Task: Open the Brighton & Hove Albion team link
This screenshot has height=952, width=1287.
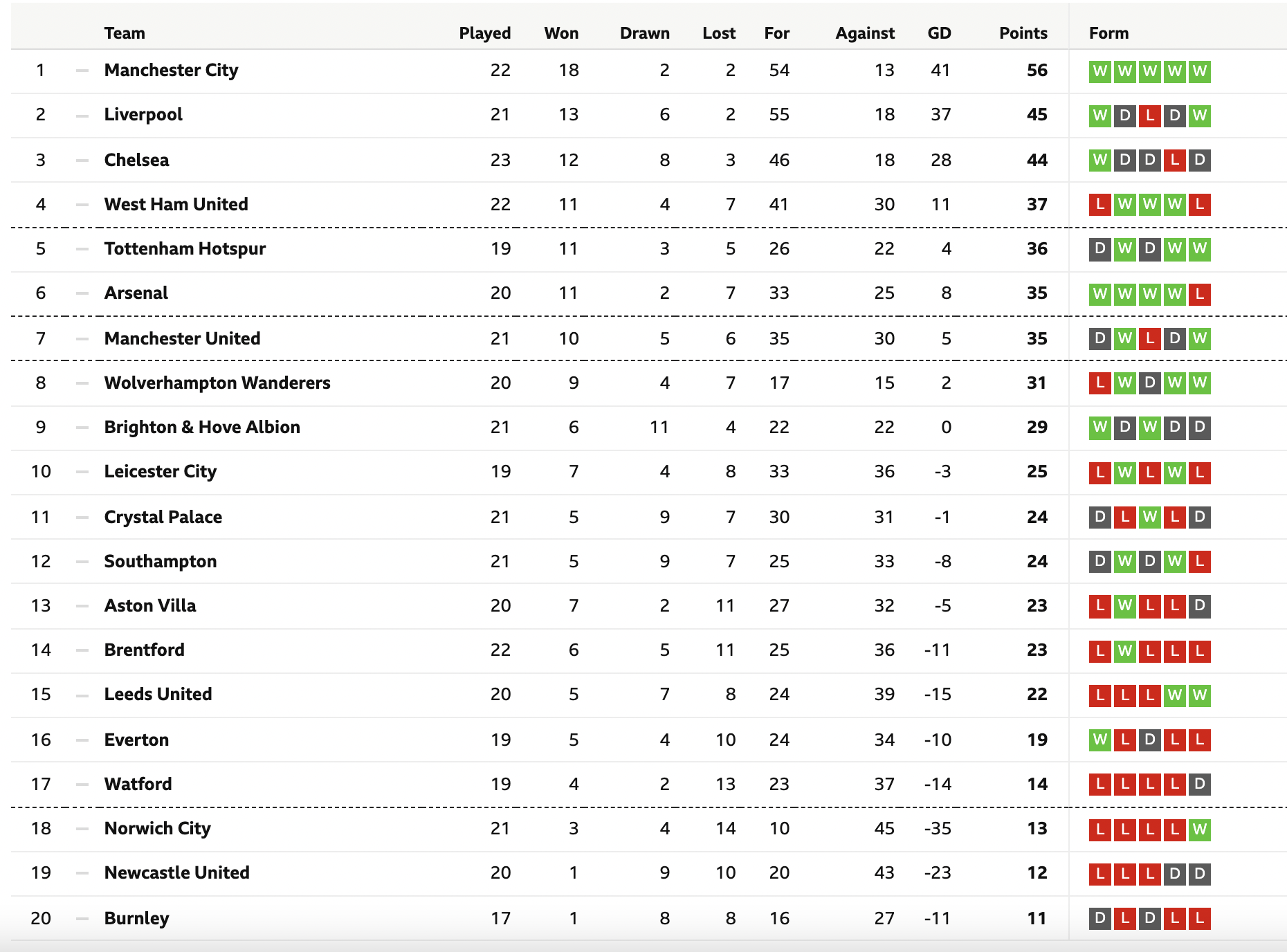Action: (x=202, y=427)
